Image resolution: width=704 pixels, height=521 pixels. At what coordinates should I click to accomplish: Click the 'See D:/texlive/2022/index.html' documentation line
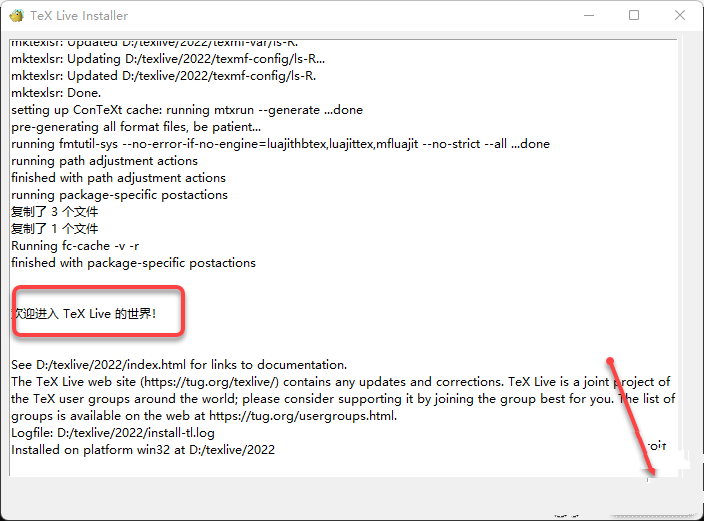point(179,365)
